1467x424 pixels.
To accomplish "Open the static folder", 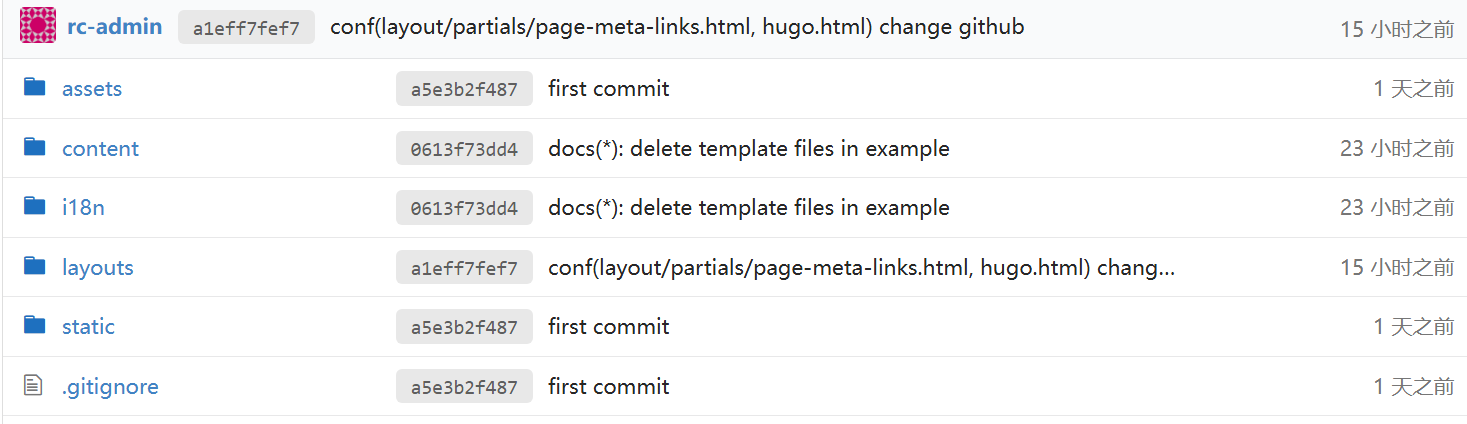I will [x=88, y=327].
